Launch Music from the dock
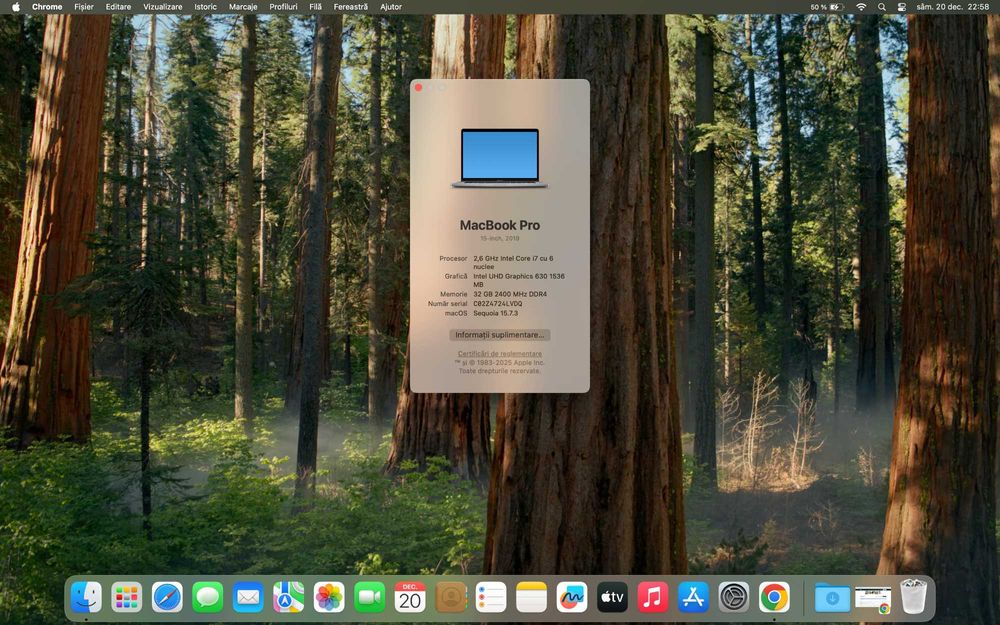The width and height of the screenshot is (1000, 625). [653, 598]
